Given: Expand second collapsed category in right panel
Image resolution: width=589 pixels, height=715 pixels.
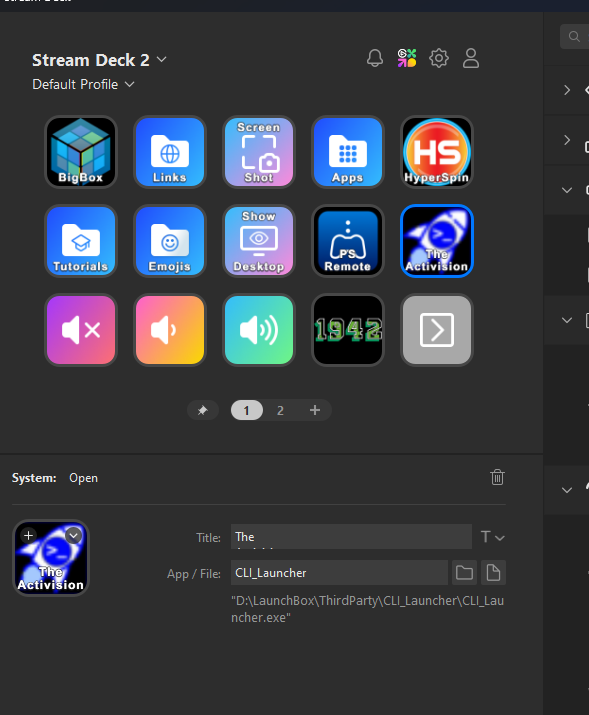Looking at the screenshot, I should 567,140.
